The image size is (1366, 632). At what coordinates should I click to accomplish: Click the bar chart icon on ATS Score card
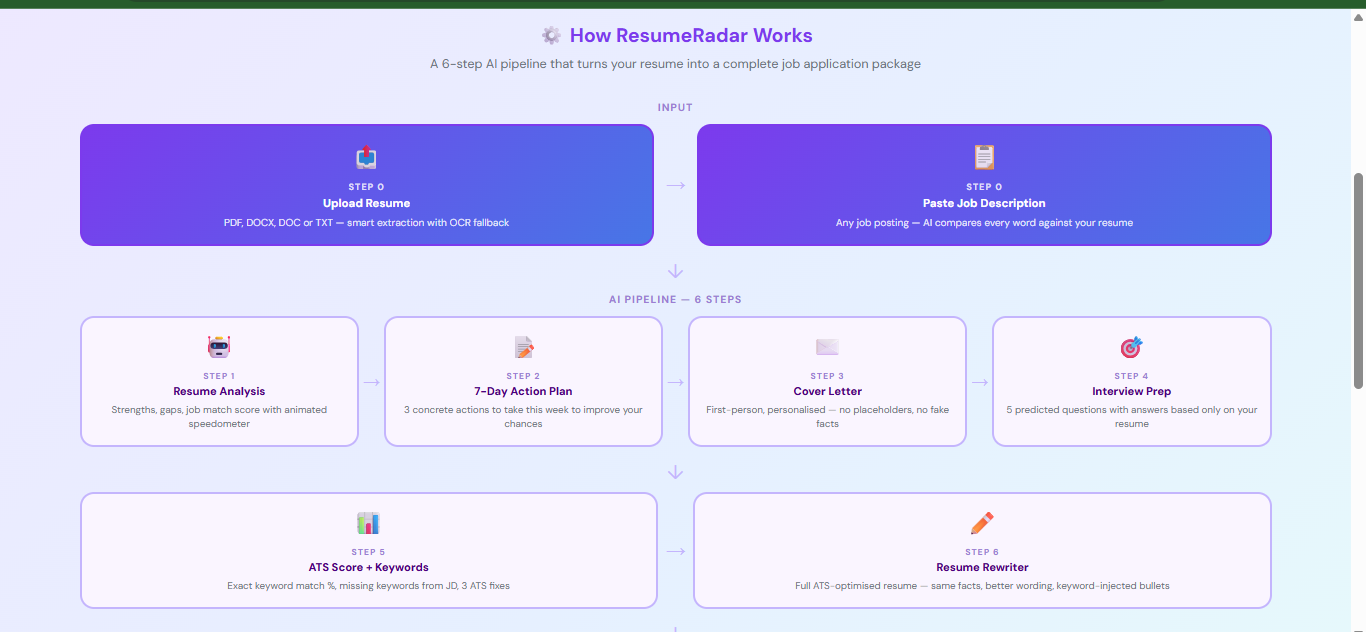(368, 523)
